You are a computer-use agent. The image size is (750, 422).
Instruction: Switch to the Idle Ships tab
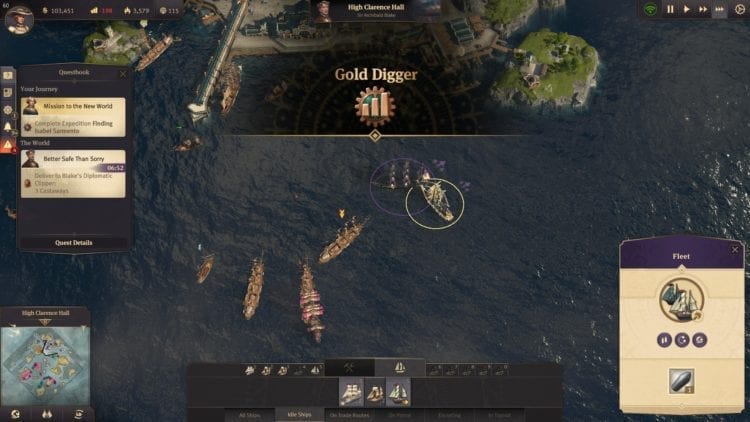[299, 415]
